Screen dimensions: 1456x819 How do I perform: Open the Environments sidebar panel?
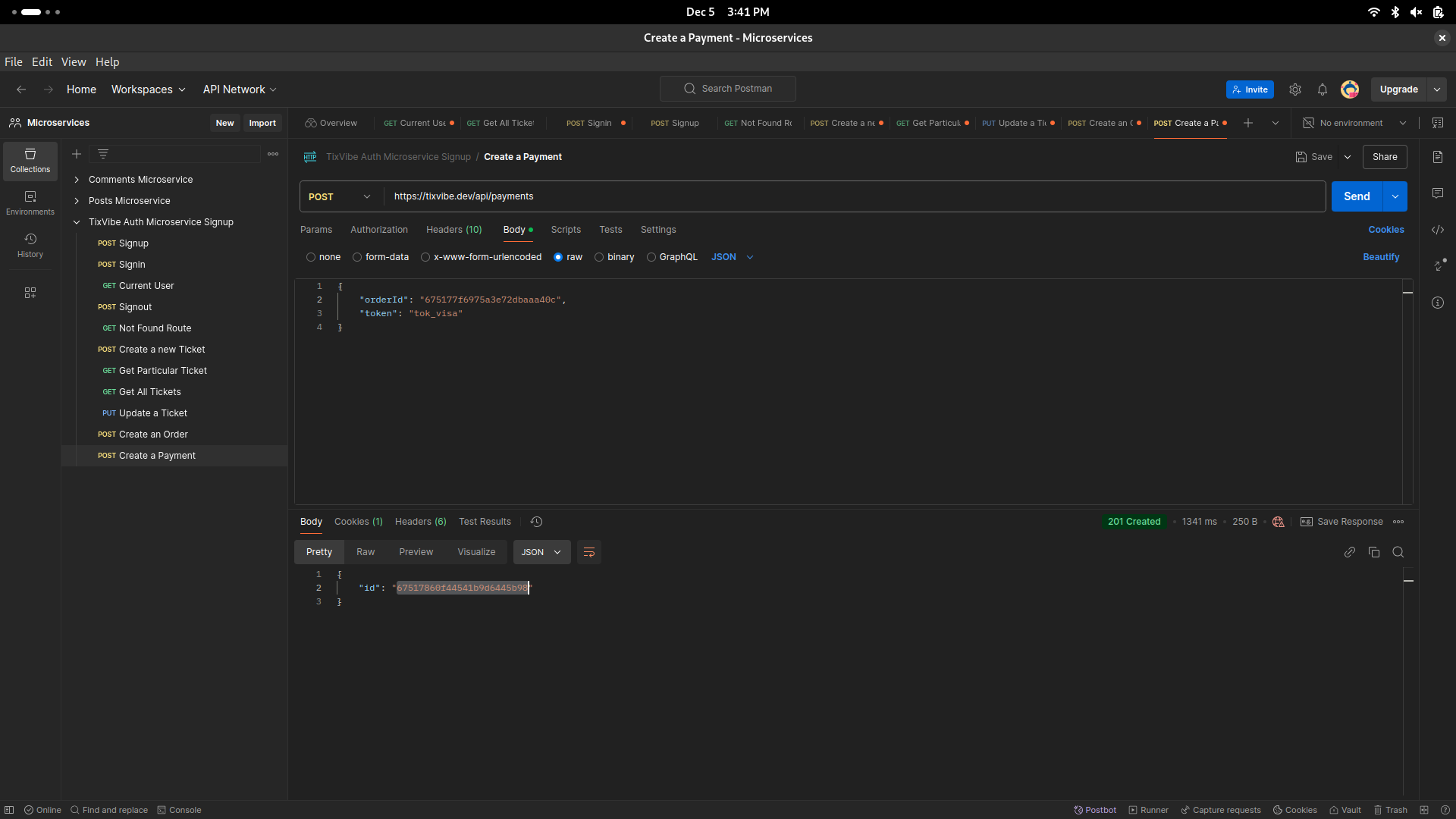pos(30,203)
